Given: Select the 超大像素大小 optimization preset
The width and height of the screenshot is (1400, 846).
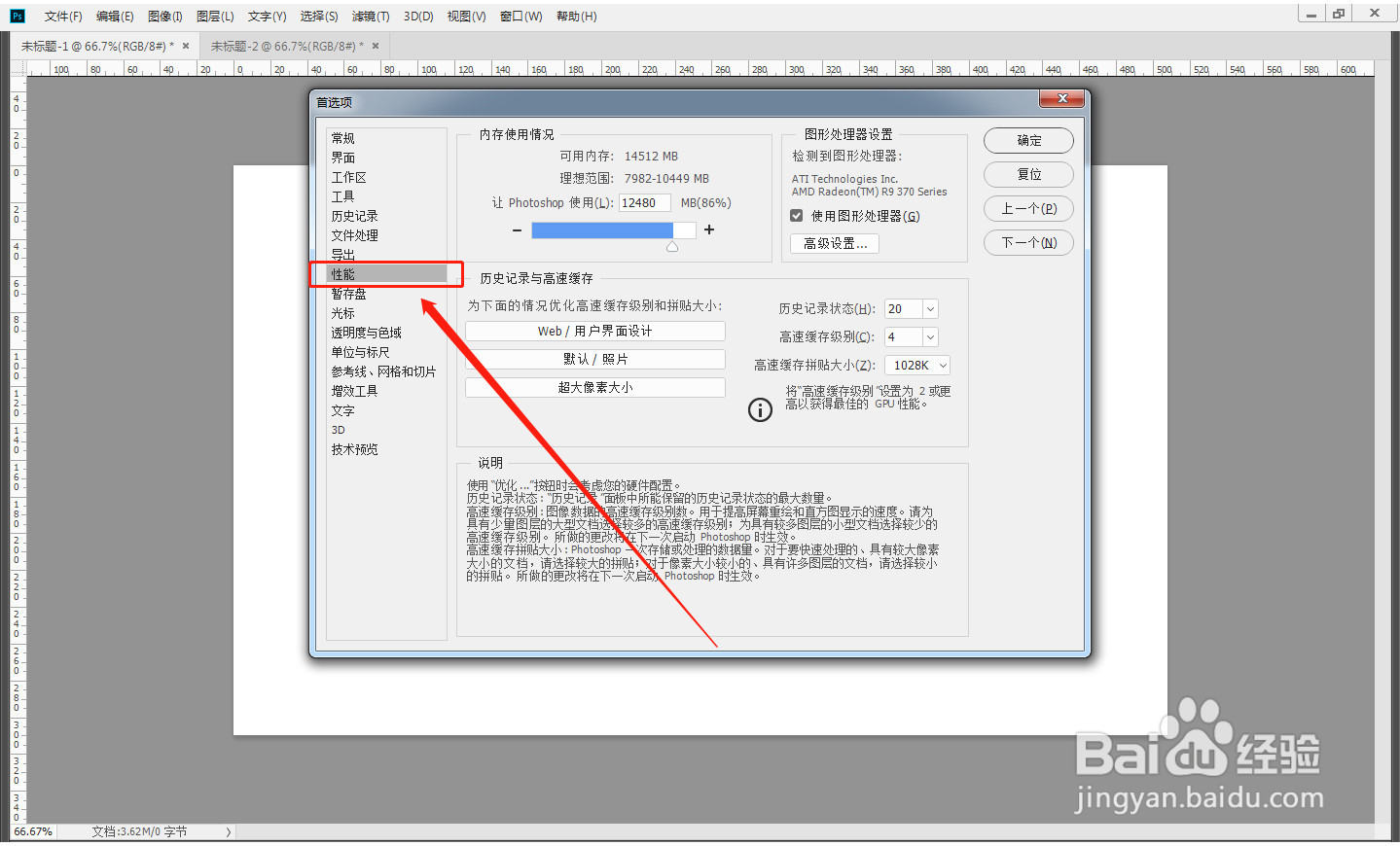Looking at the screenshot, I should pyautogui.click(x=594, y=387).
